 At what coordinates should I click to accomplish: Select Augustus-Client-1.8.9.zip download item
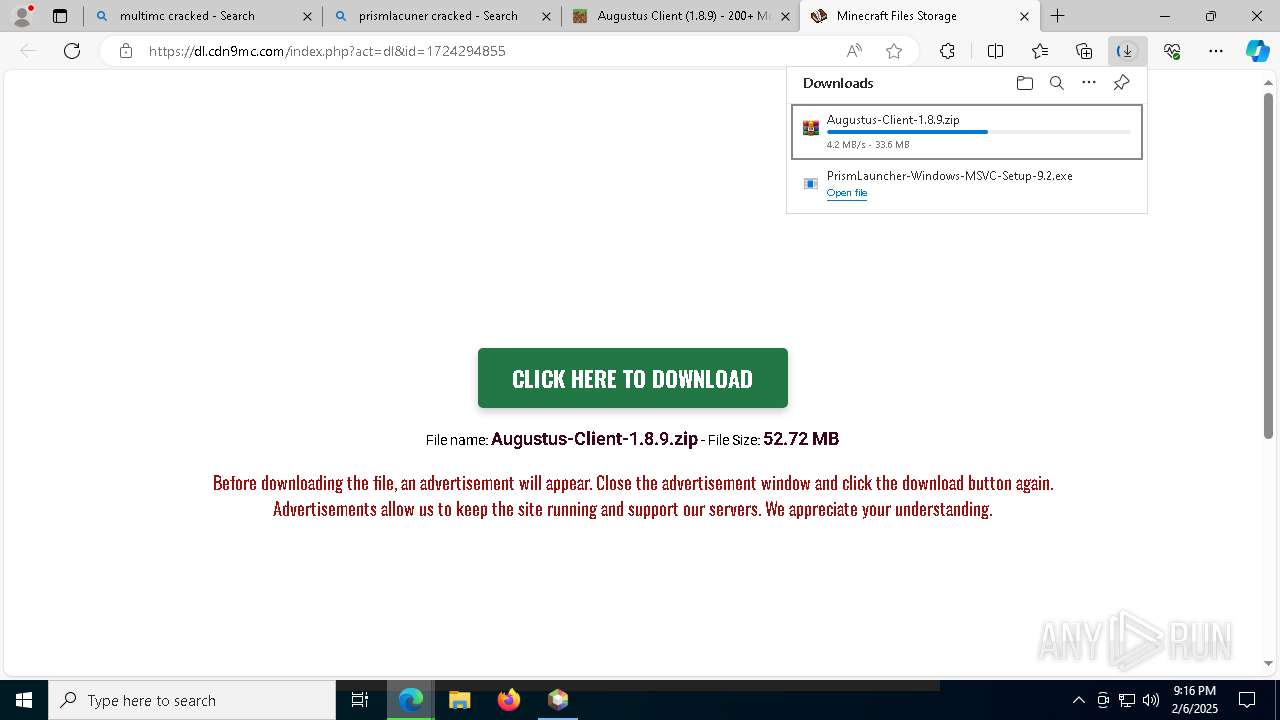point(967,132)
